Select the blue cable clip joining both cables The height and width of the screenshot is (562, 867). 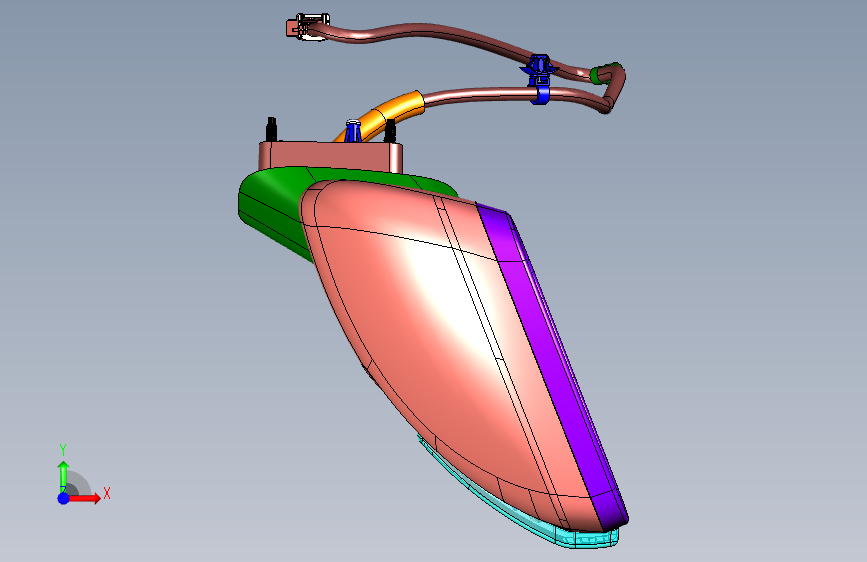(539, 79)
